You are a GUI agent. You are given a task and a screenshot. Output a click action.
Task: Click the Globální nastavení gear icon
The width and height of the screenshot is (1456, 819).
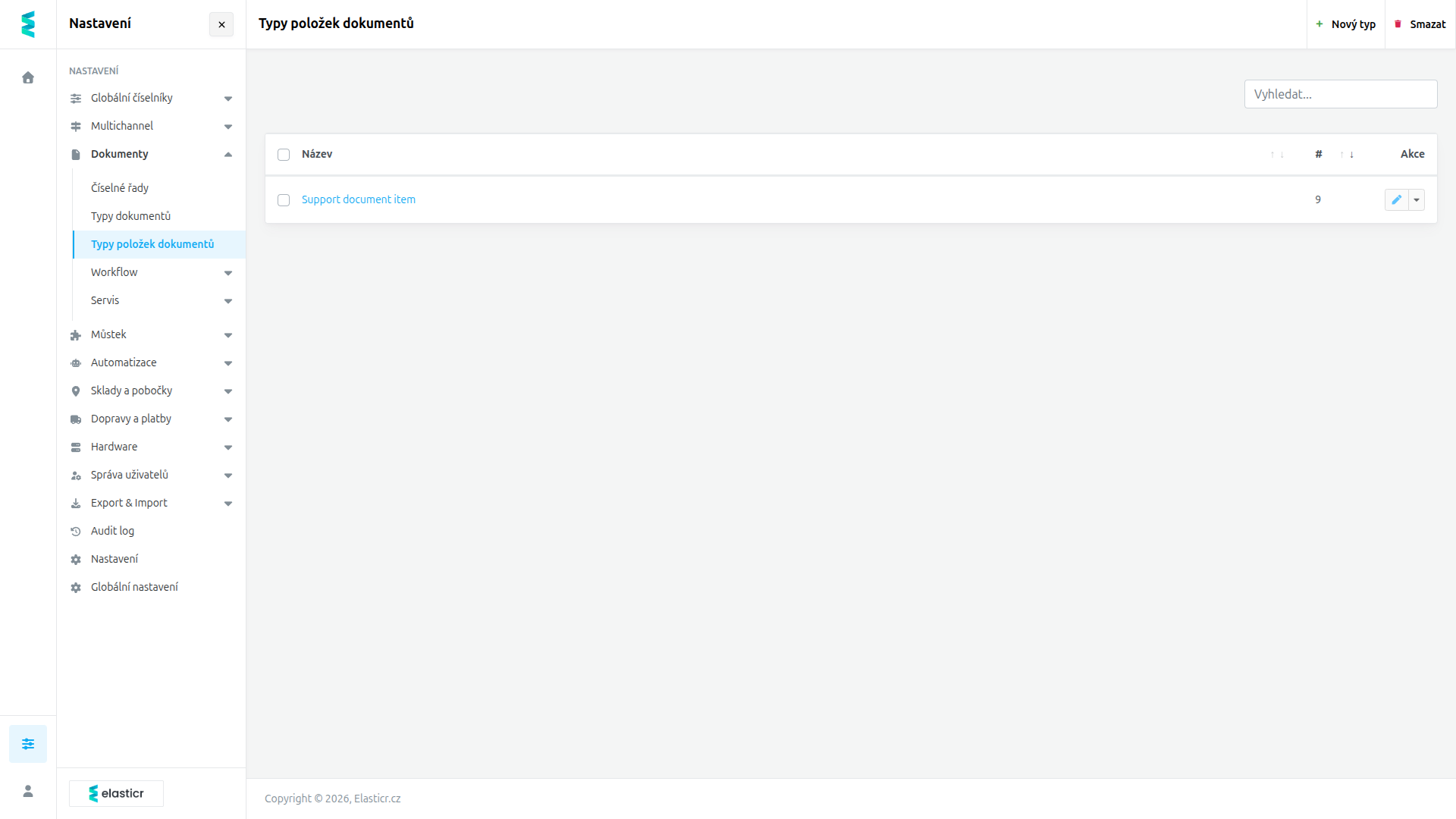pyautogui.click(x=76, y=588)
